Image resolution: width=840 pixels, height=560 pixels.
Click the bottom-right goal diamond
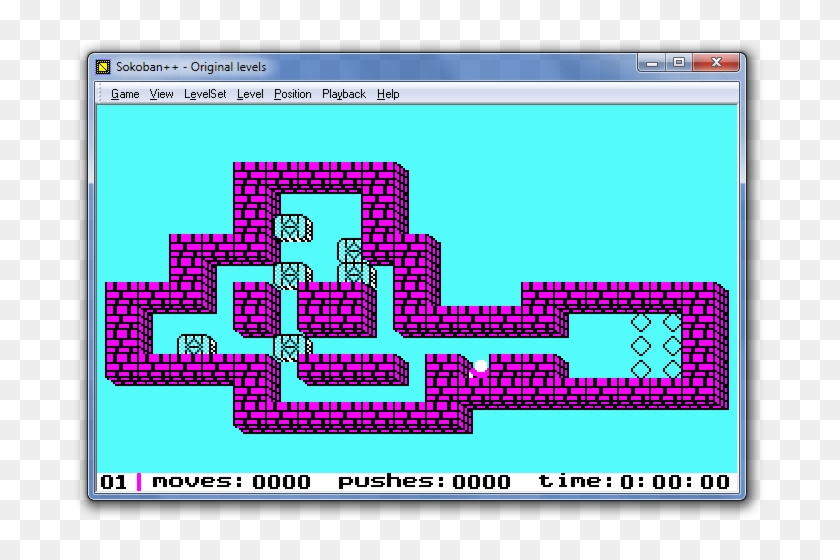(671, 369)
